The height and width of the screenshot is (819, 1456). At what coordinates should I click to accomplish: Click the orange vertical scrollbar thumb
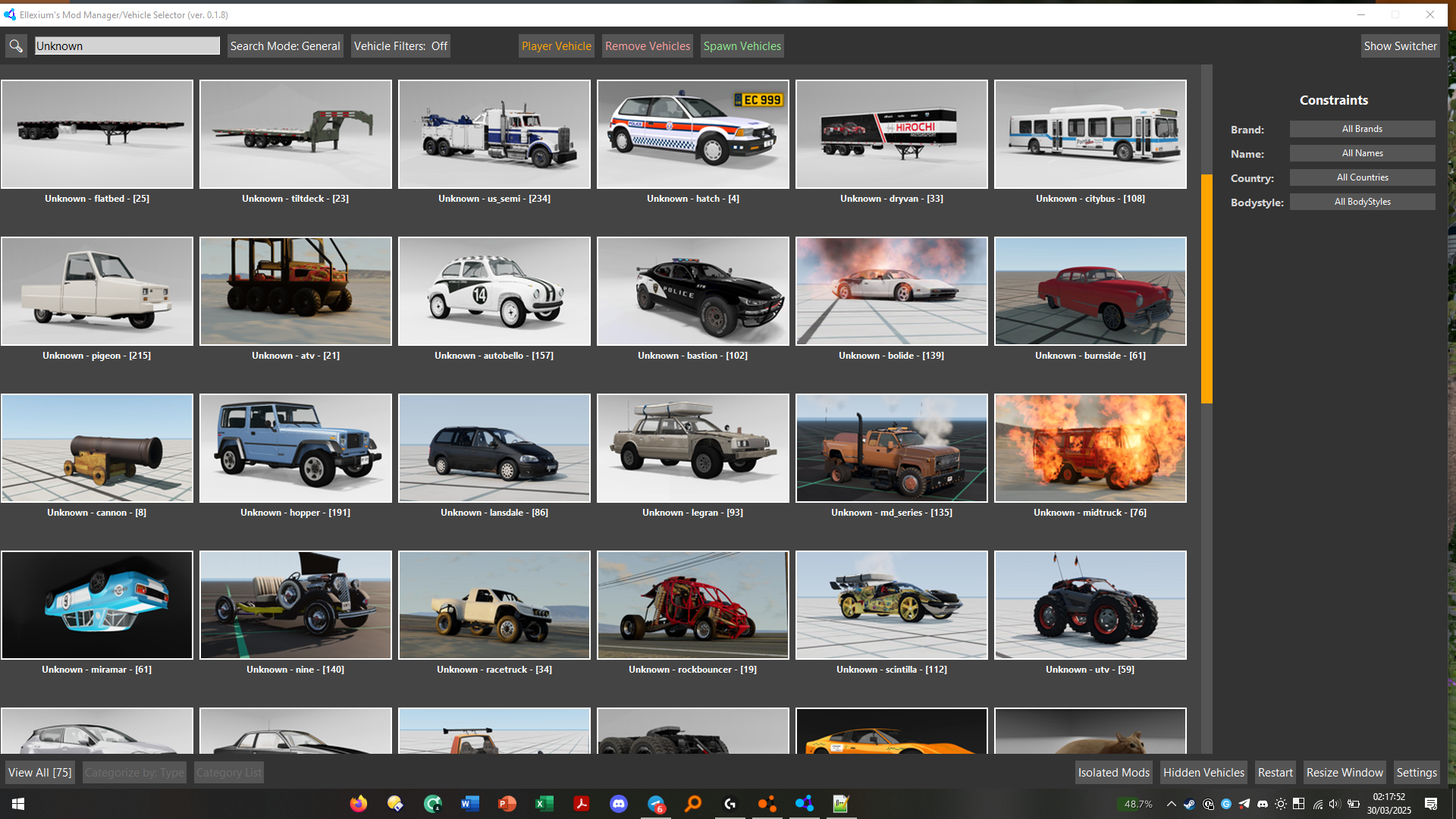pyautogui.click(x=1207, y=288)
